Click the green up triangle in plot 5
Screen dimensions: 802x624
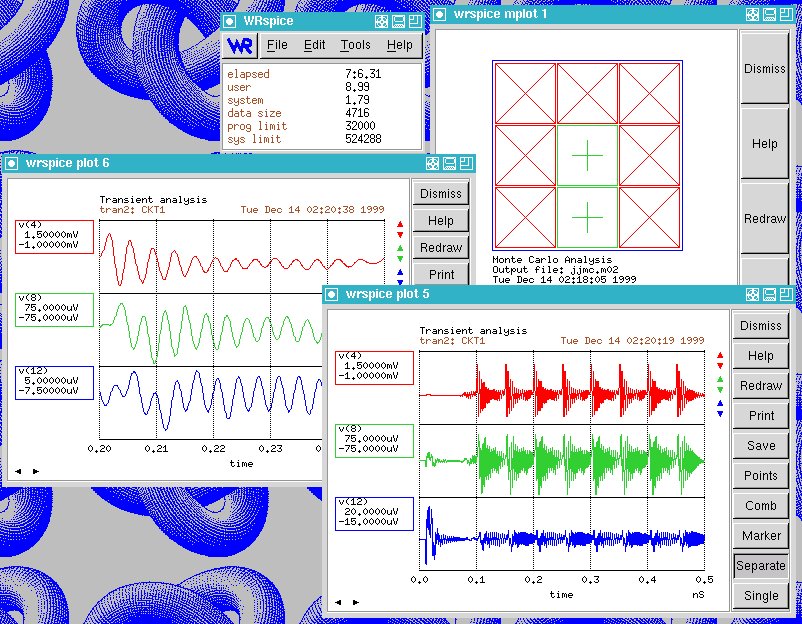(x=720, y=379)
